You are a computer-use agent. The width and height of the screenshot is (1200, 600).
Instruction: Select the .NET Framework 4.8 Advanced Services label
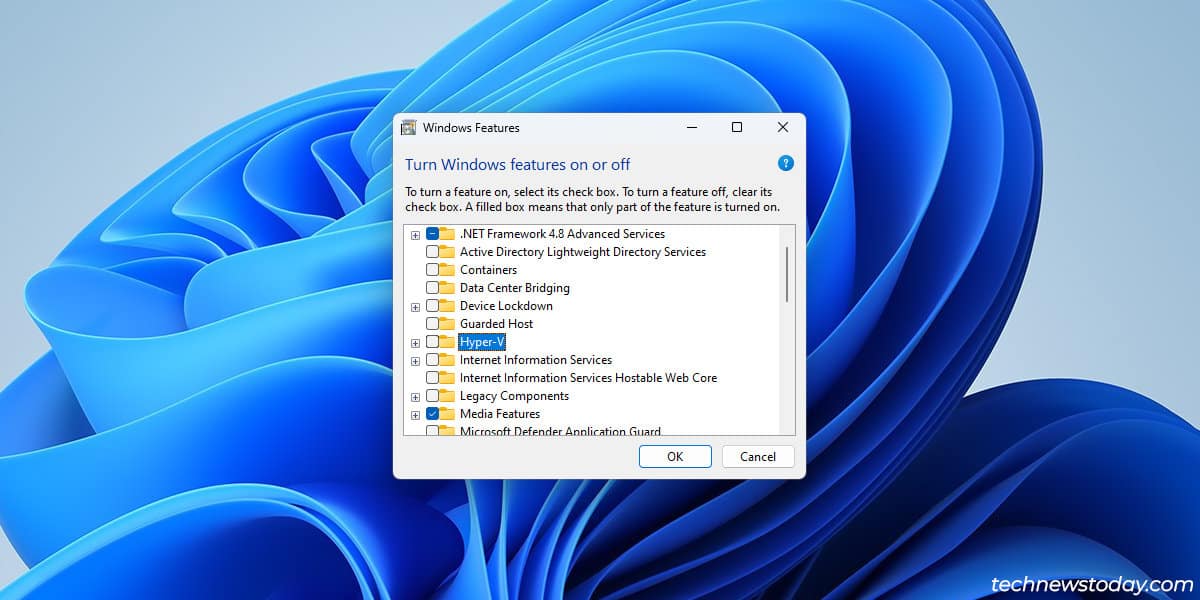562,234
